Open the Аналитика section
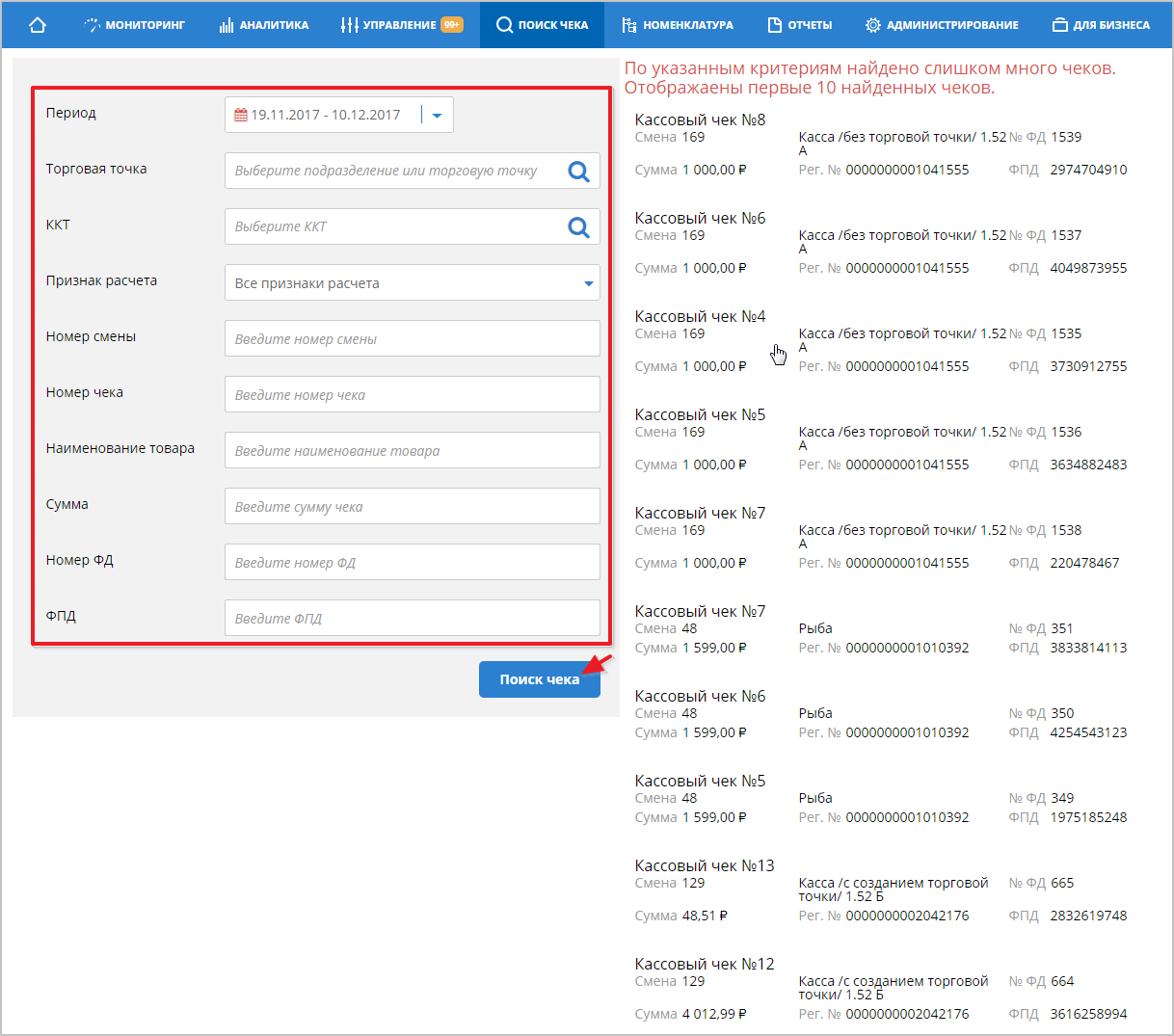Screen dimensions: 1174x1036 click(x=264, y=25)
